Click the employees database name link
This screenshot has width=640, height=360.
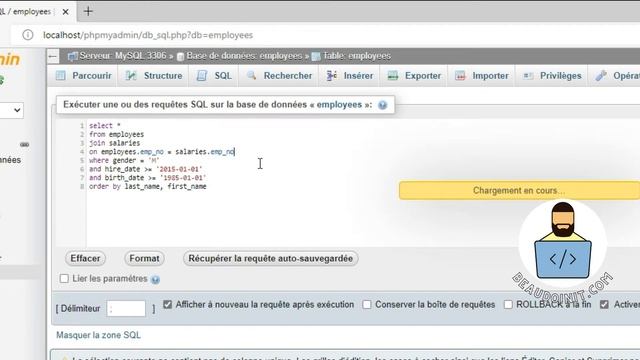(x=339, y=104)
